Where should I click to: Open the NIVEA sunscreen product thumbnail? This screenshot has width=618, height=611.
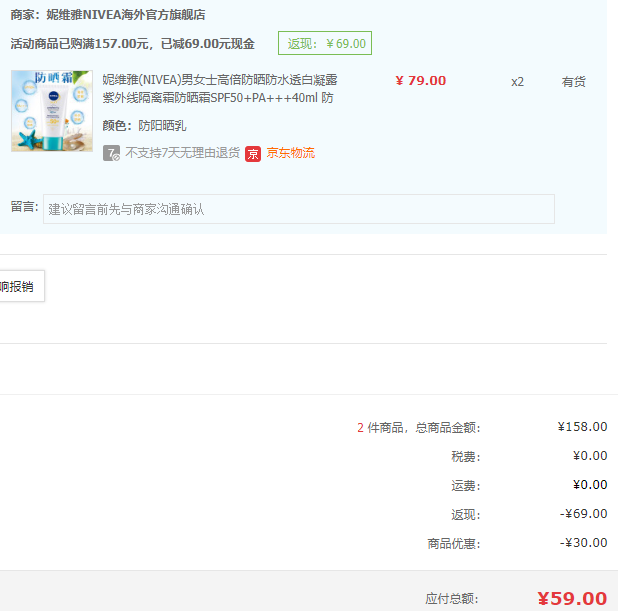coord(52,111)
